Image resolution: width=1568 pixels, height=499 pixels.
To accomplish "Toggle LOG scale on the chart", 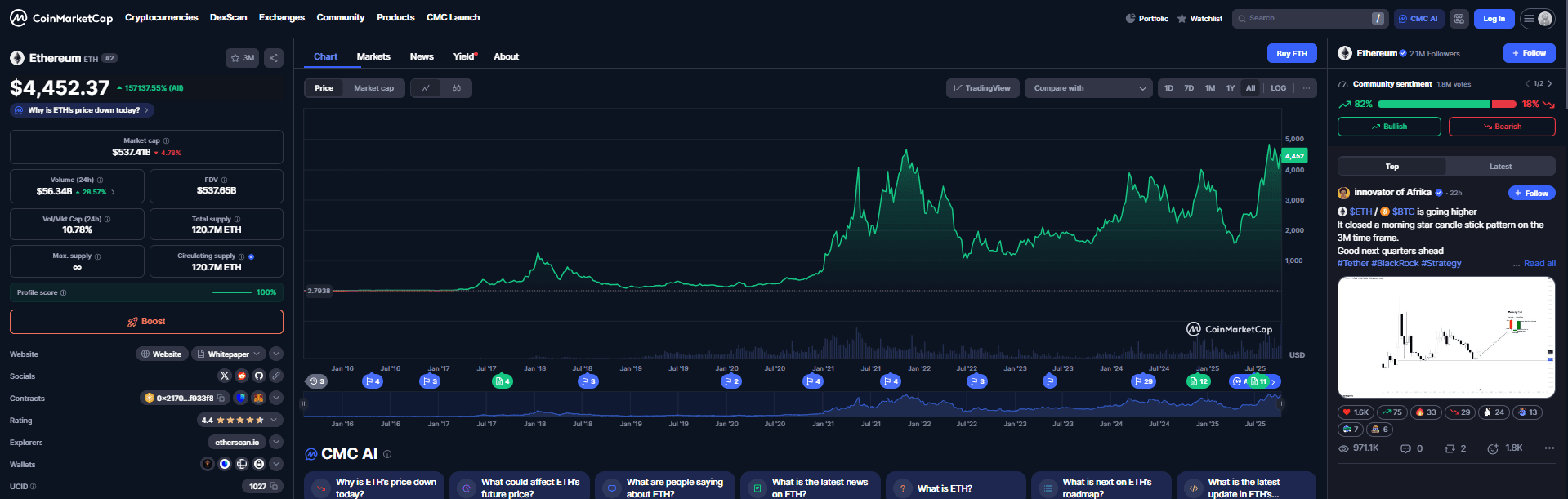I will point(1279,88).
